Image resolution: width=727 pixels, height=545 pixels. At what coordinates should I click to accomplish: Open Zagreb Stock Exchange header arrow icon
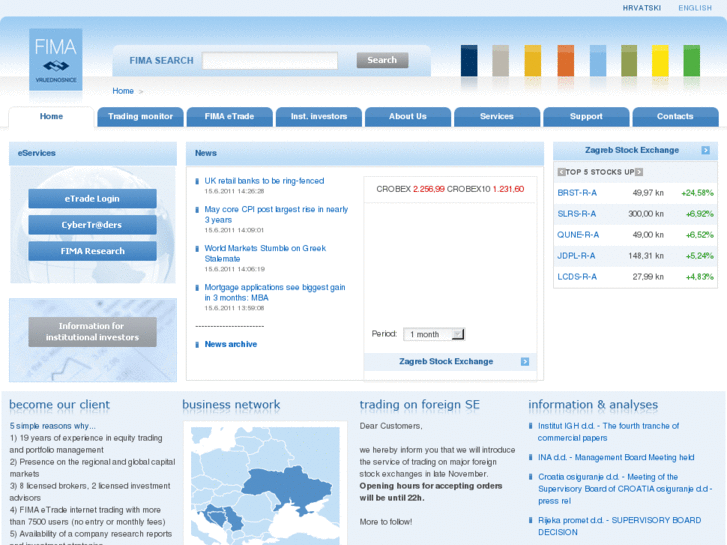click(705, 150)
